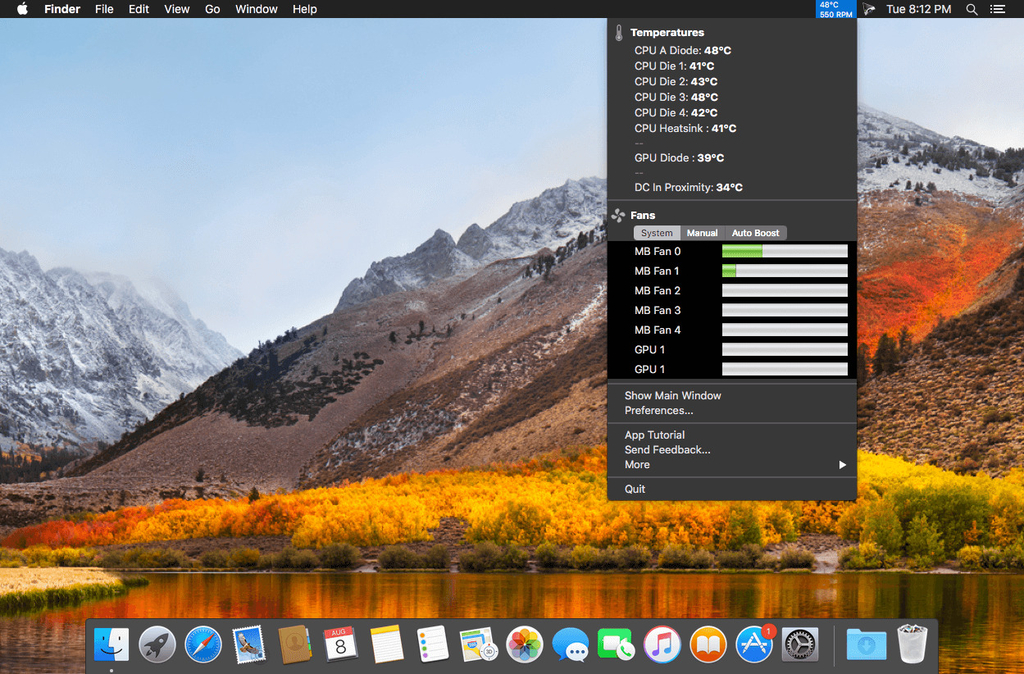Expand the More submenu arrow
Screen dimensions: 1024x674
pyautogui.click(x=842, y=465)
